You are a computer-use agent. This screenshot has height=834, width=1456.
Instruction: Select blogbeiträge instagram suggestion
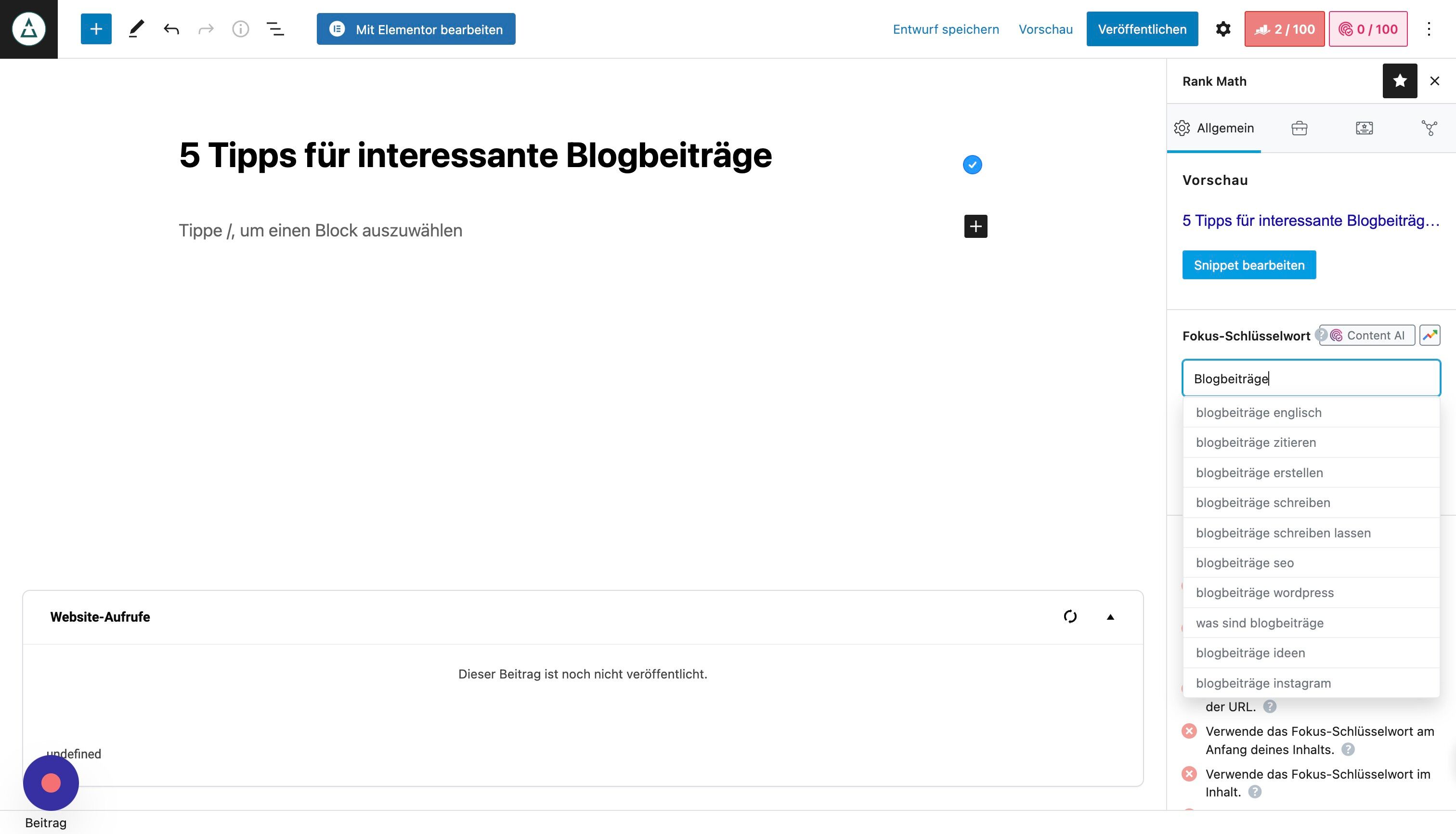(x=1311, y=683)
